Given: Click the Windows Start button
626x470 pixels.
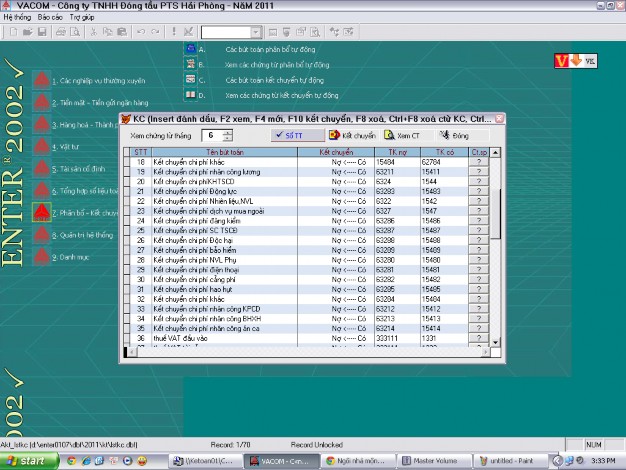Looking at the screenshot, I should tap(28, 461).
